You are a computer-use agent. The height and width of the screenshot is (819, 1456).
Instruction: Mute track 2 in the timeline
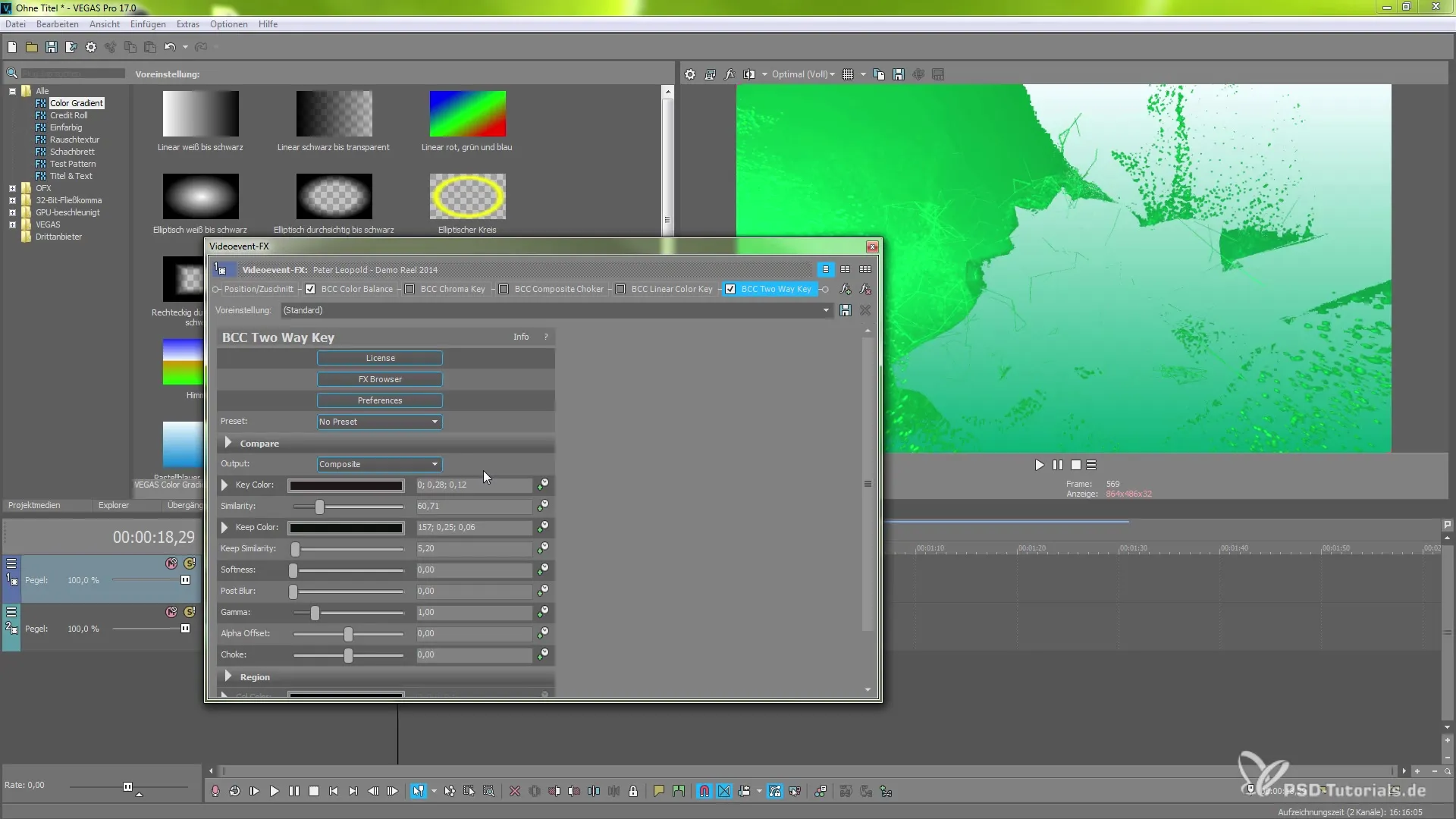pos(171,612)
